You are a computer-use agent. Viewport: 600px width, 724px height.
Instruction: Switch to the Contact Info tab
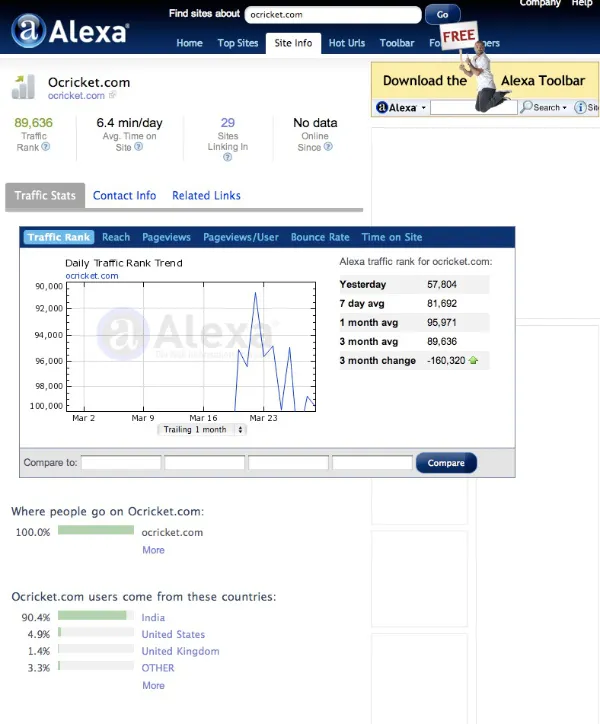pos(124,196)
